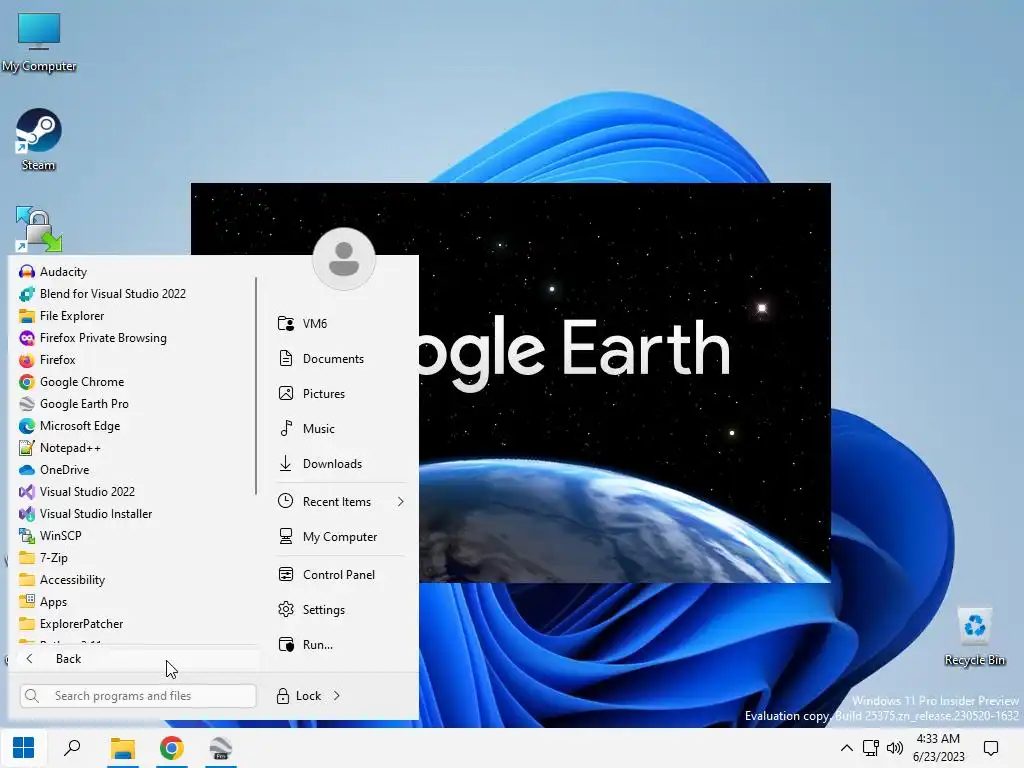Click the Lock button
Screen dimensions: 1024x768
(x=299, y=696)
